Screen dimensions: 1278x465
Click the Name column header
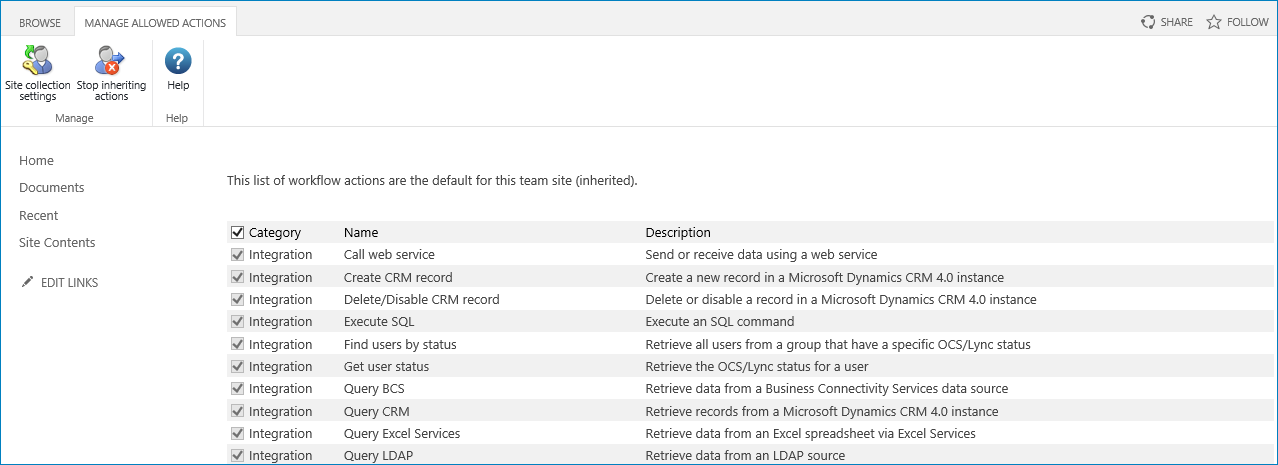tap(361, 233)
